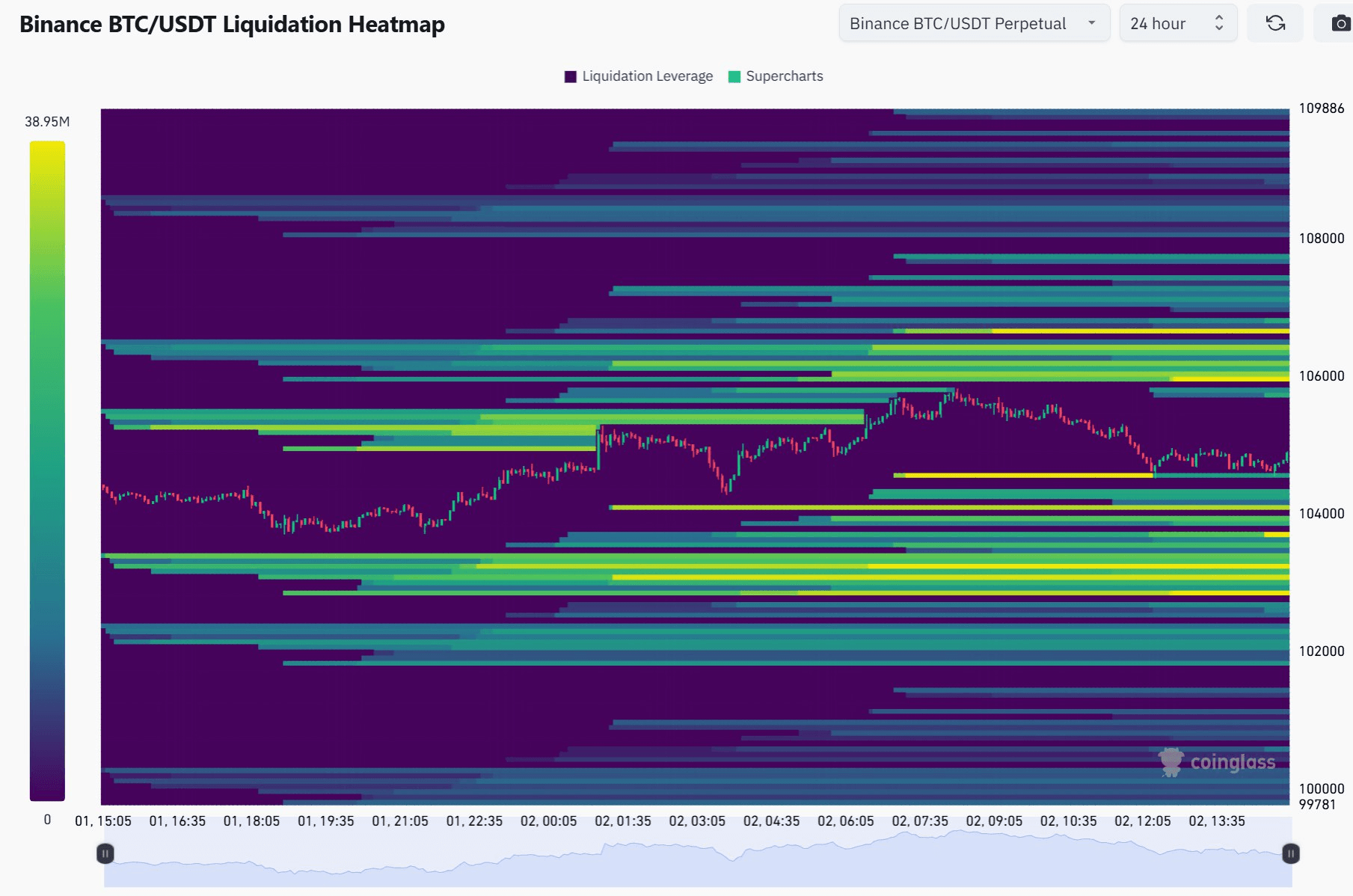Click the 38.95M color scale maximum label
The image size is (1353, 896).
click(47, 122)
